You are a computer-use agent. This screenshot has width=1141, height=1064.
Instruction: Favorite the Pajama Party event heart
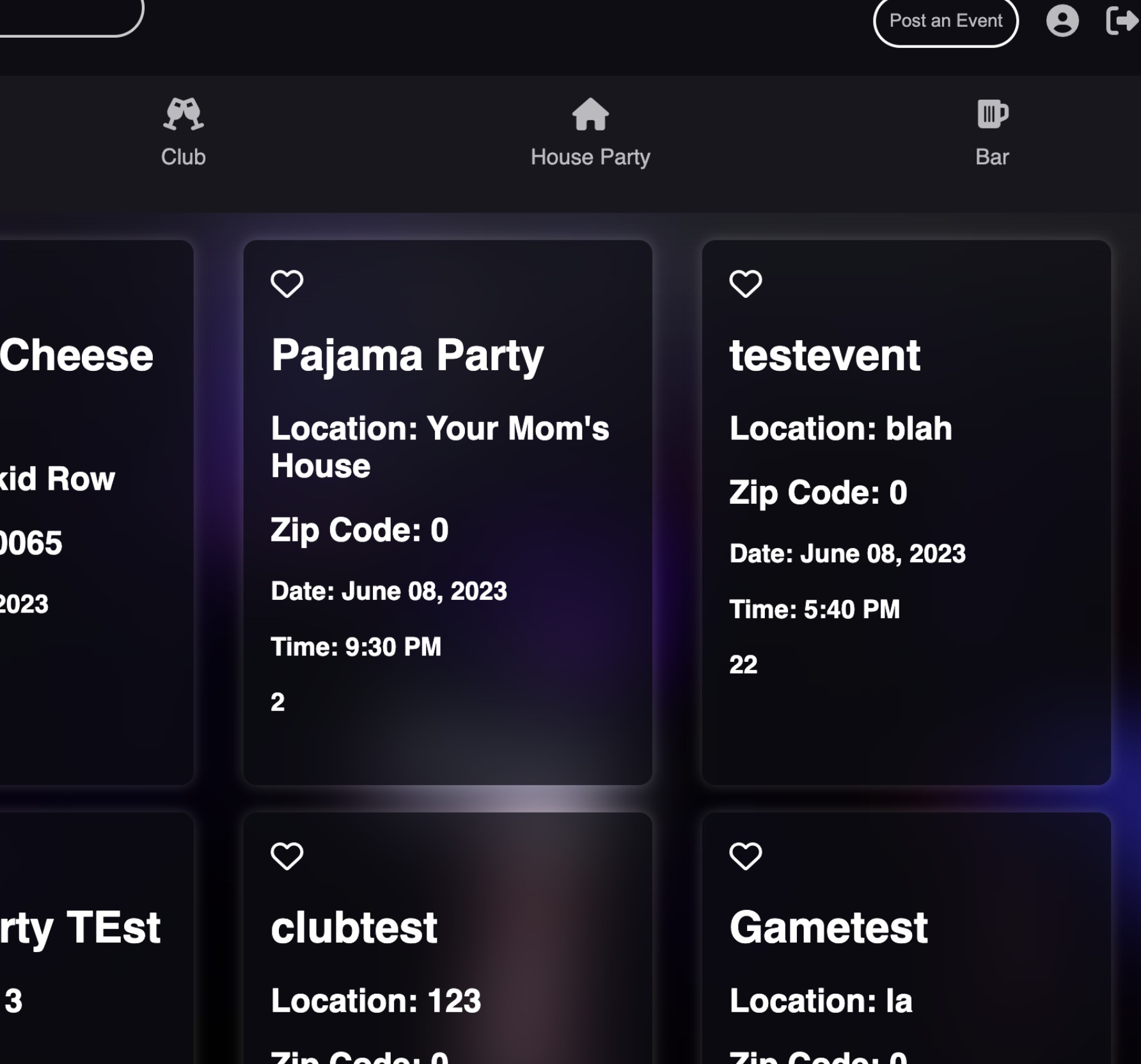point(287,284)
